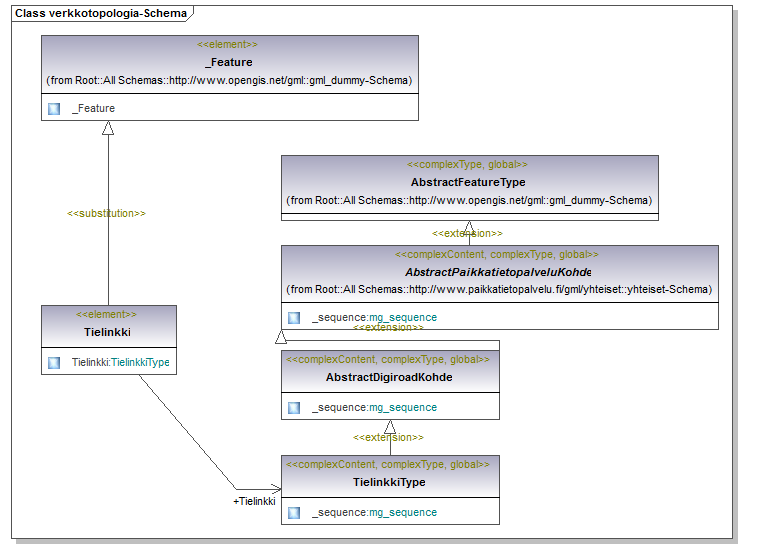Click _sequence:mg_sequence in AbstractPaikkatietopalveluKohde

coord(375,317)
